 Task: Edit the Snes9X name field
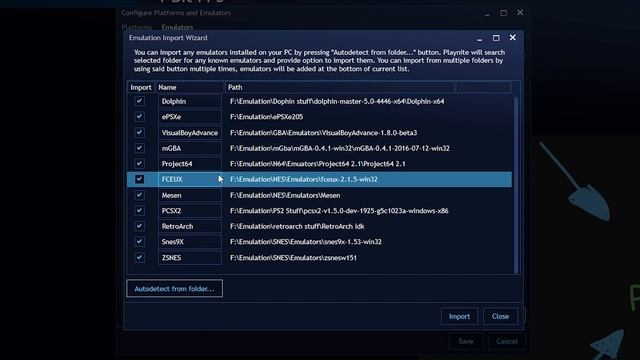(x=190, y=242)
